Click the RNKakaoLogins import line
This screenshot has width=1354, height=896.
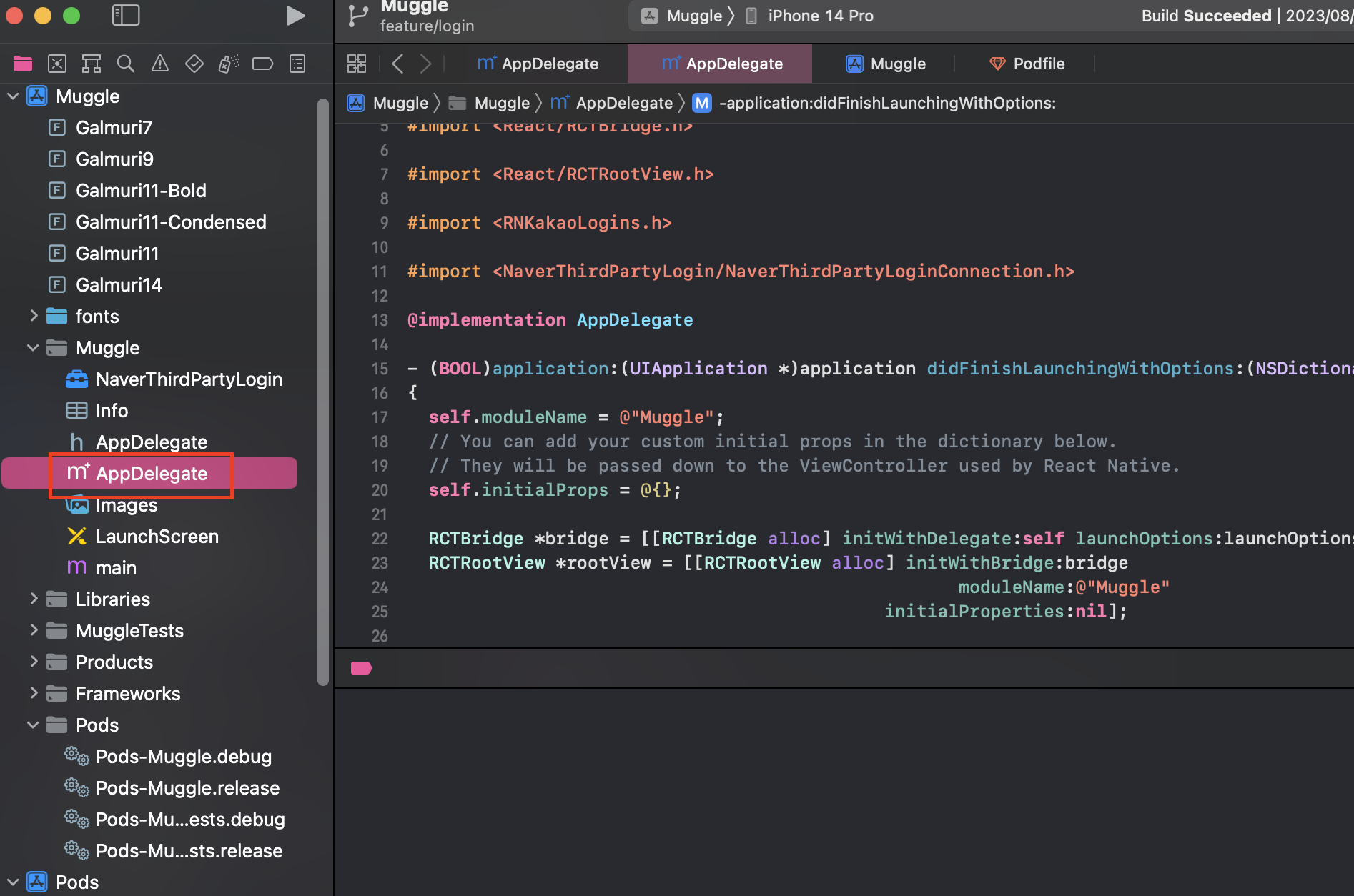(x=539, y=223)
